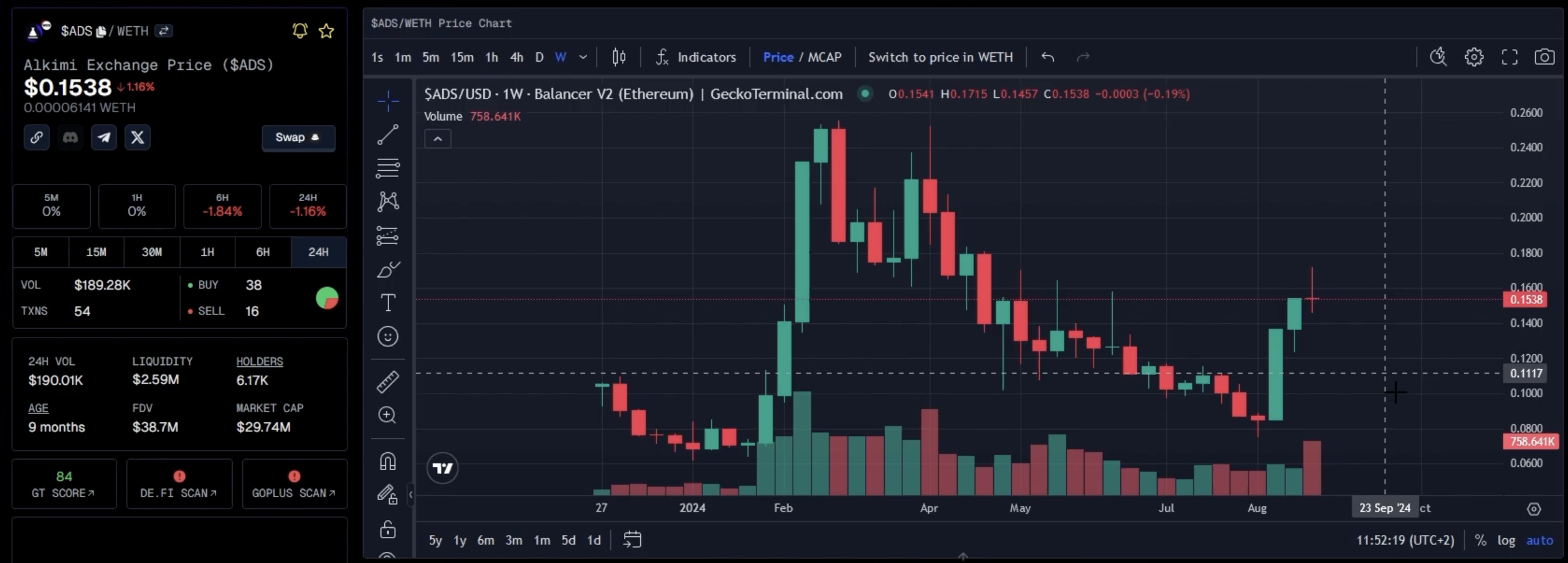Collapse the chart legend chevron
This screenshot has width=1568, height=563.
[438, 139]
